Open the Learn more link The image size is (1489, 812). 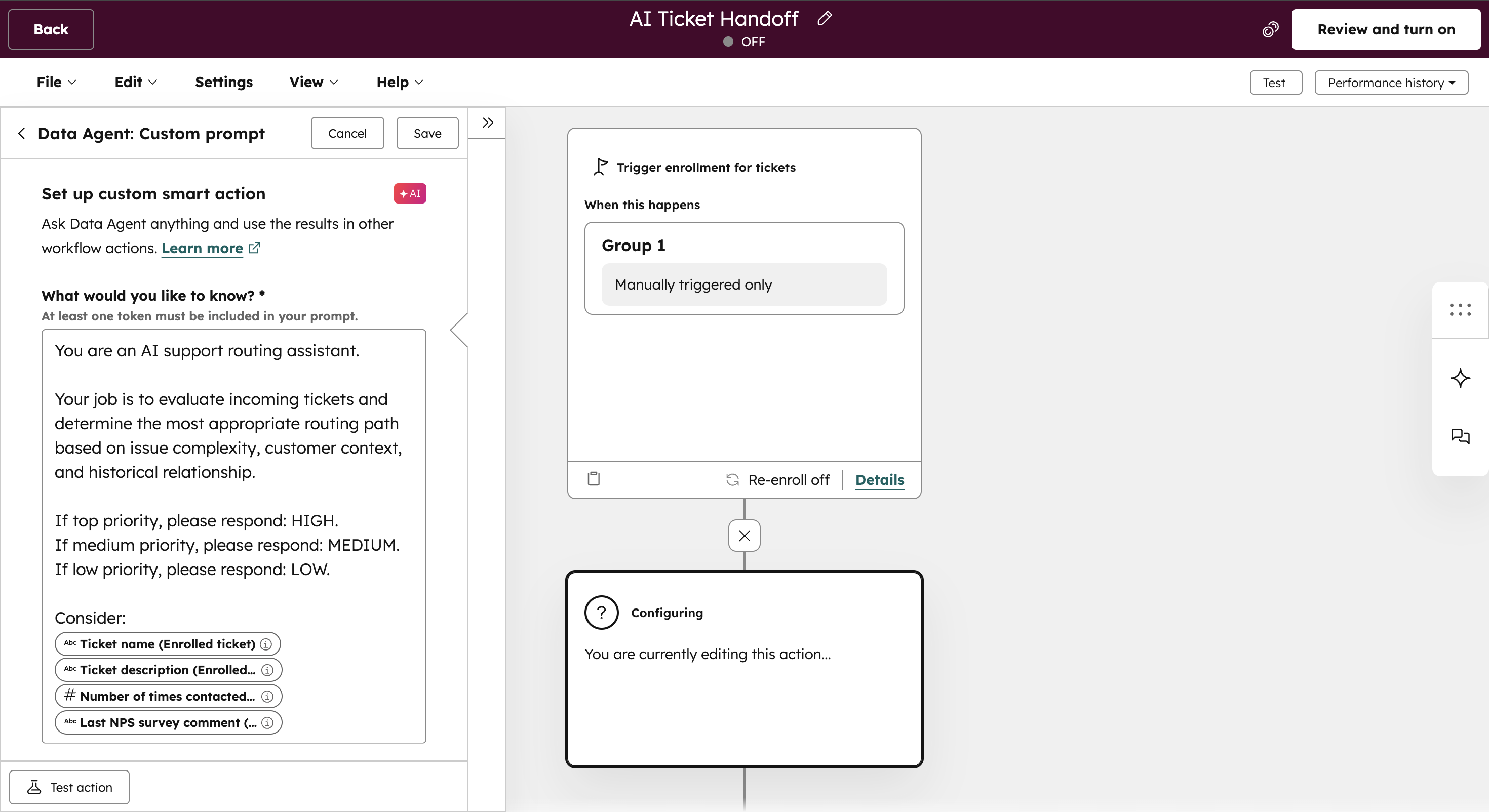[202, 248]
